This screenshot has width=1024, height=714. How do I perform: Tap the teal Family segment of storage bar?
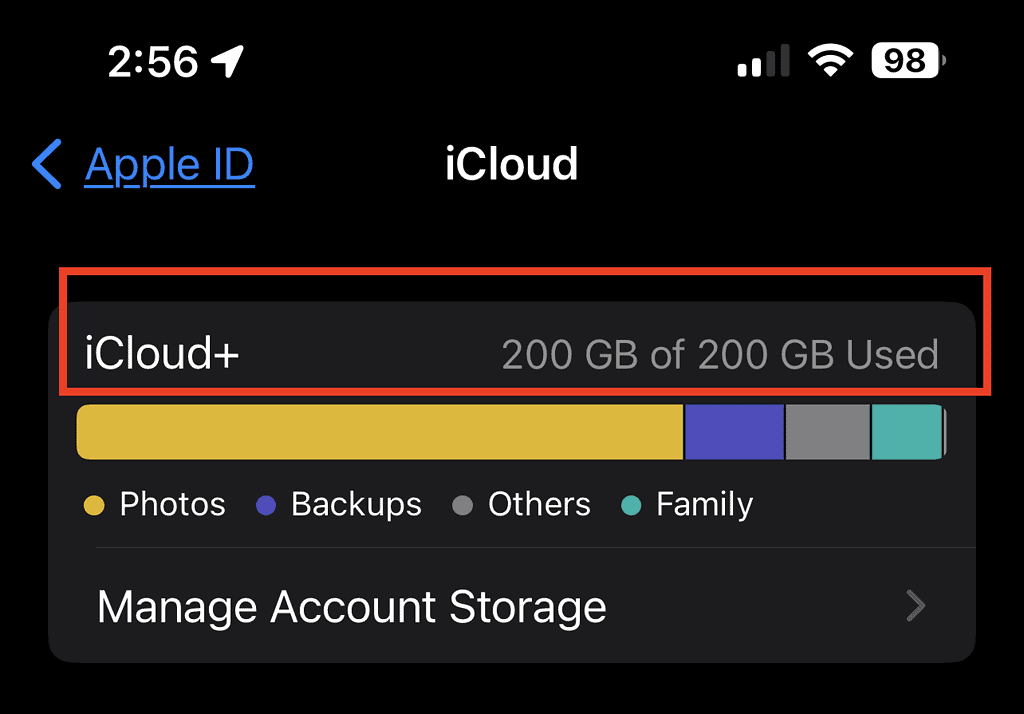906,432
